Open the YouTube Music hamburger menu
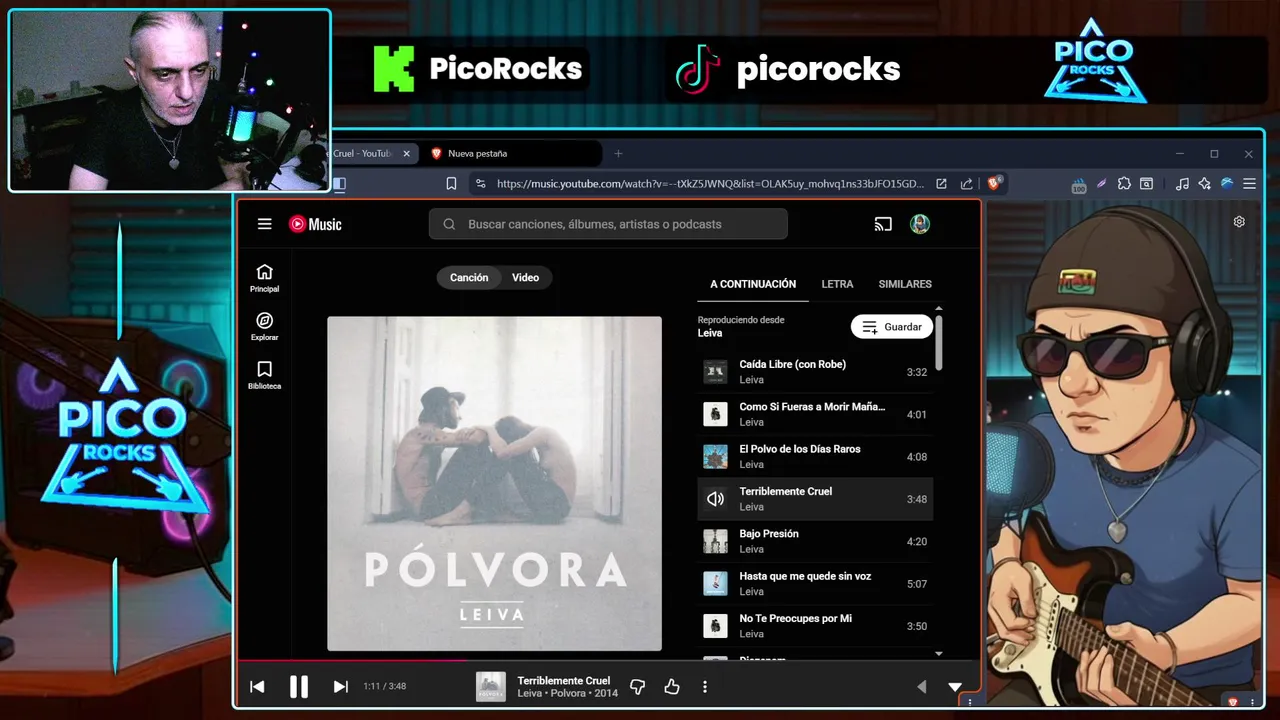This screenshot has height=720, width=1280. coord(264,224)
